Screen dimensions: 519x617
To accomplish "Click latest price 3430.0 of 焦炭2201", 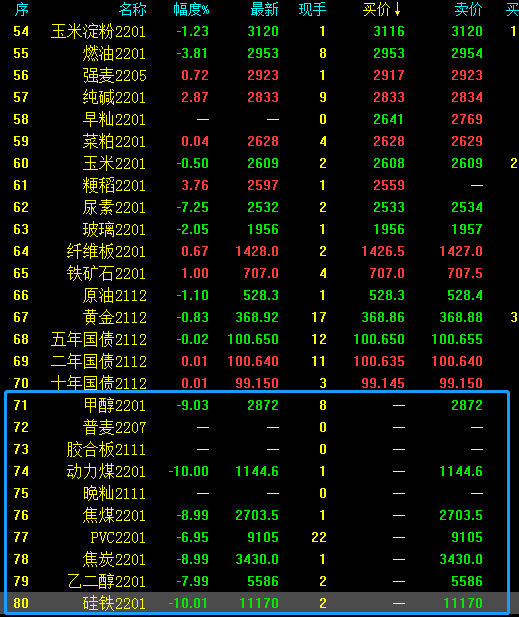I will [257, 560].
